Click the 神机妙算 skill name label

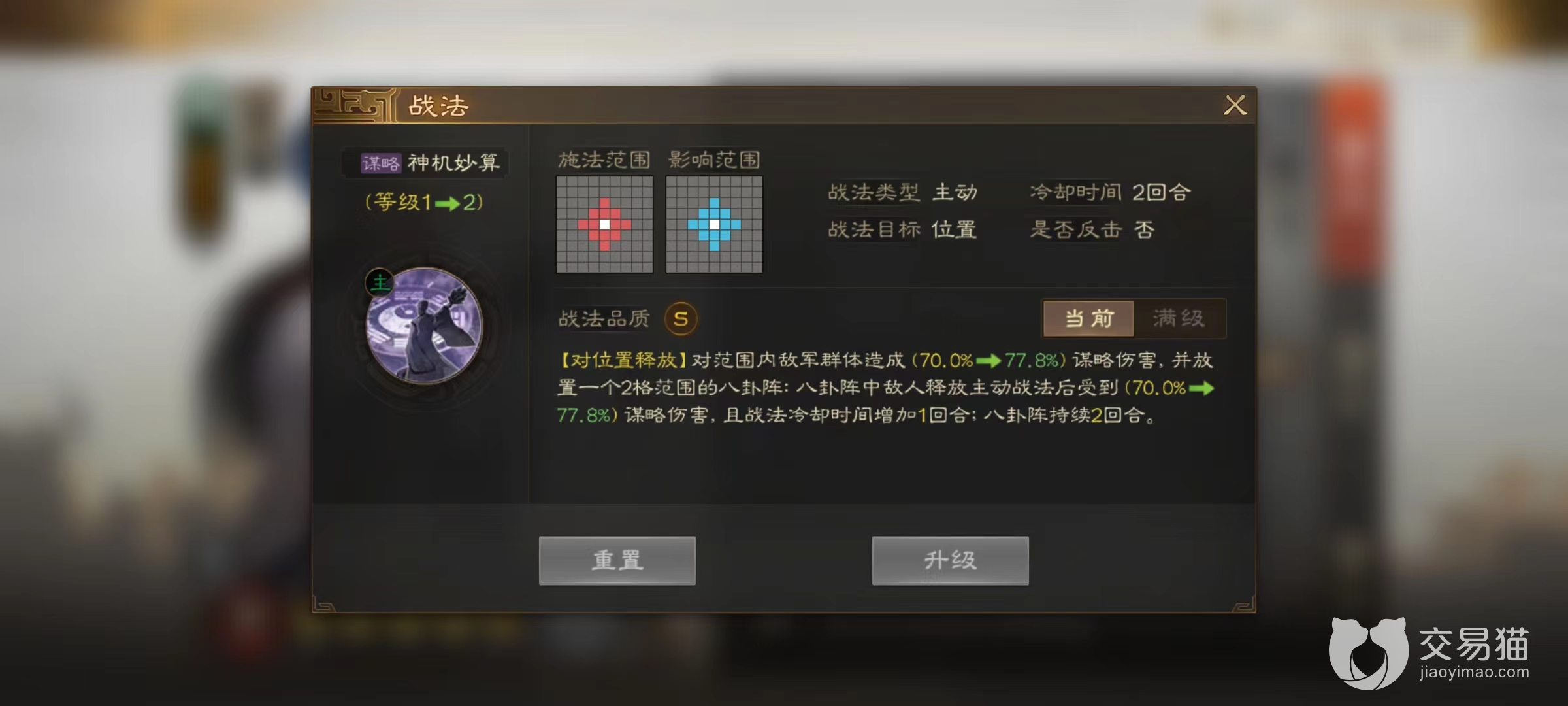click(453, 163)
